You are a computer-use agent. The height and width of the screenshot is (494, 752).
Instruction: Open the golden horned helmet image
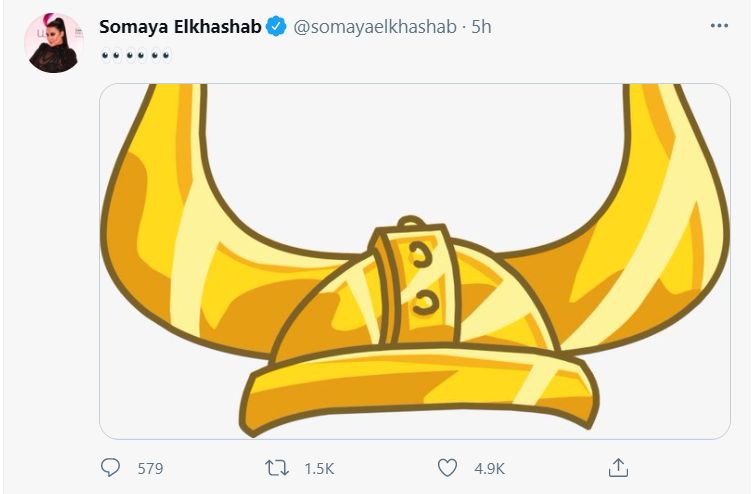click(414, 261)
